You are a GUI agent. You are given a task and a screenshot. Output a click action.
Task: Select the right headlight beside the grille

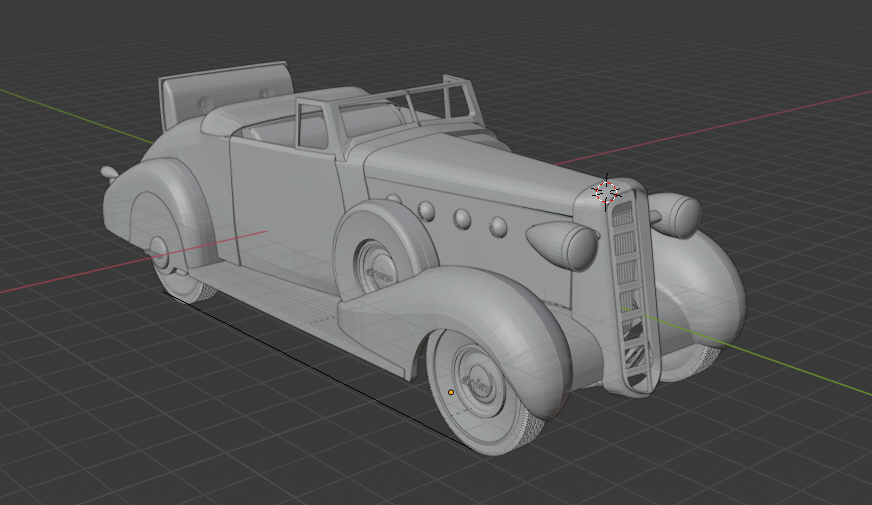coord(674,215)
